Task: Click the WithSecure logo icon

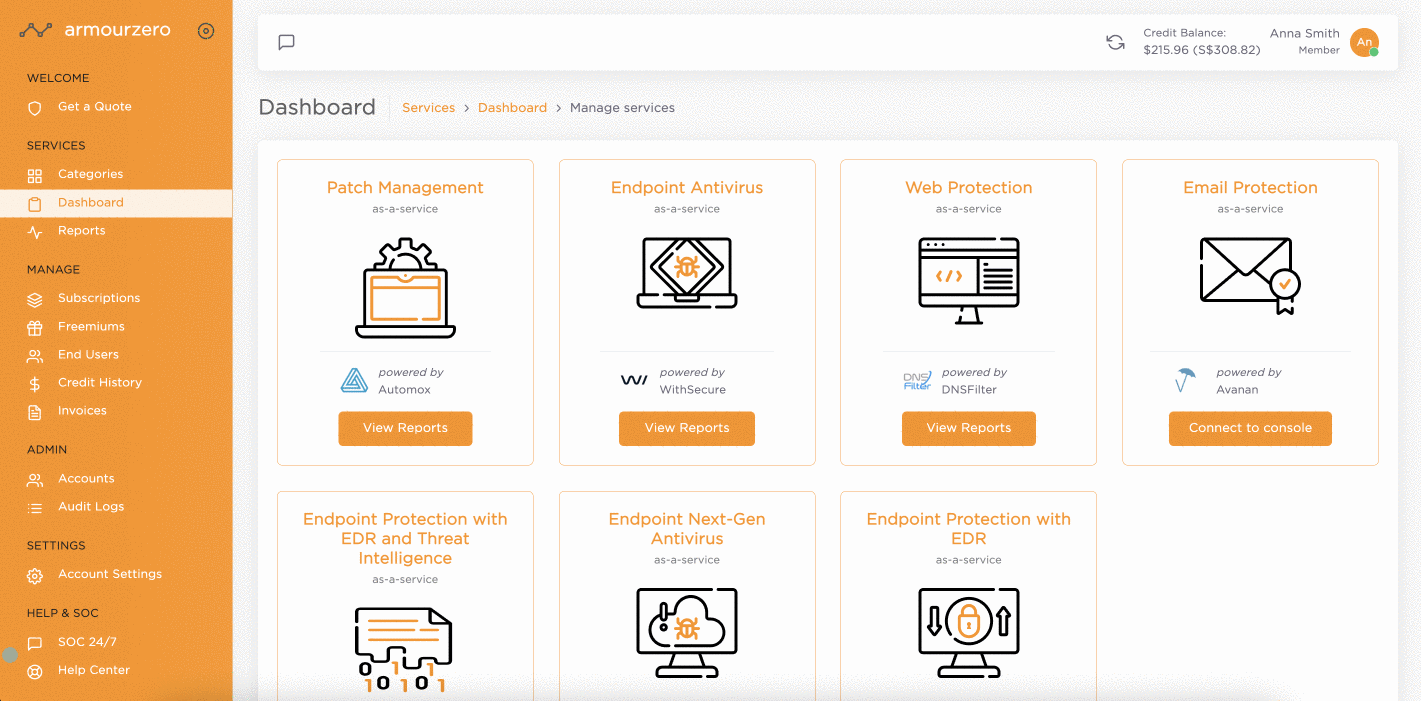Action: (x=634, y=381)
